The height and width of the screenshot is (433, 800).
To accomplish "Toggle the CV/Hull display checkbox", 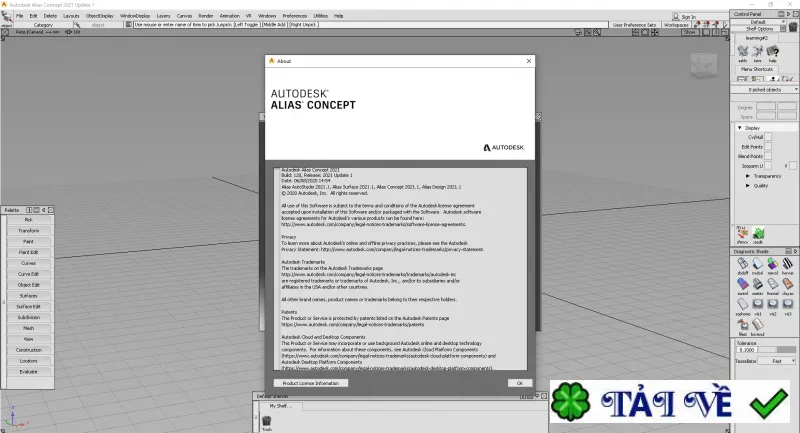I will tap(768, 137).
